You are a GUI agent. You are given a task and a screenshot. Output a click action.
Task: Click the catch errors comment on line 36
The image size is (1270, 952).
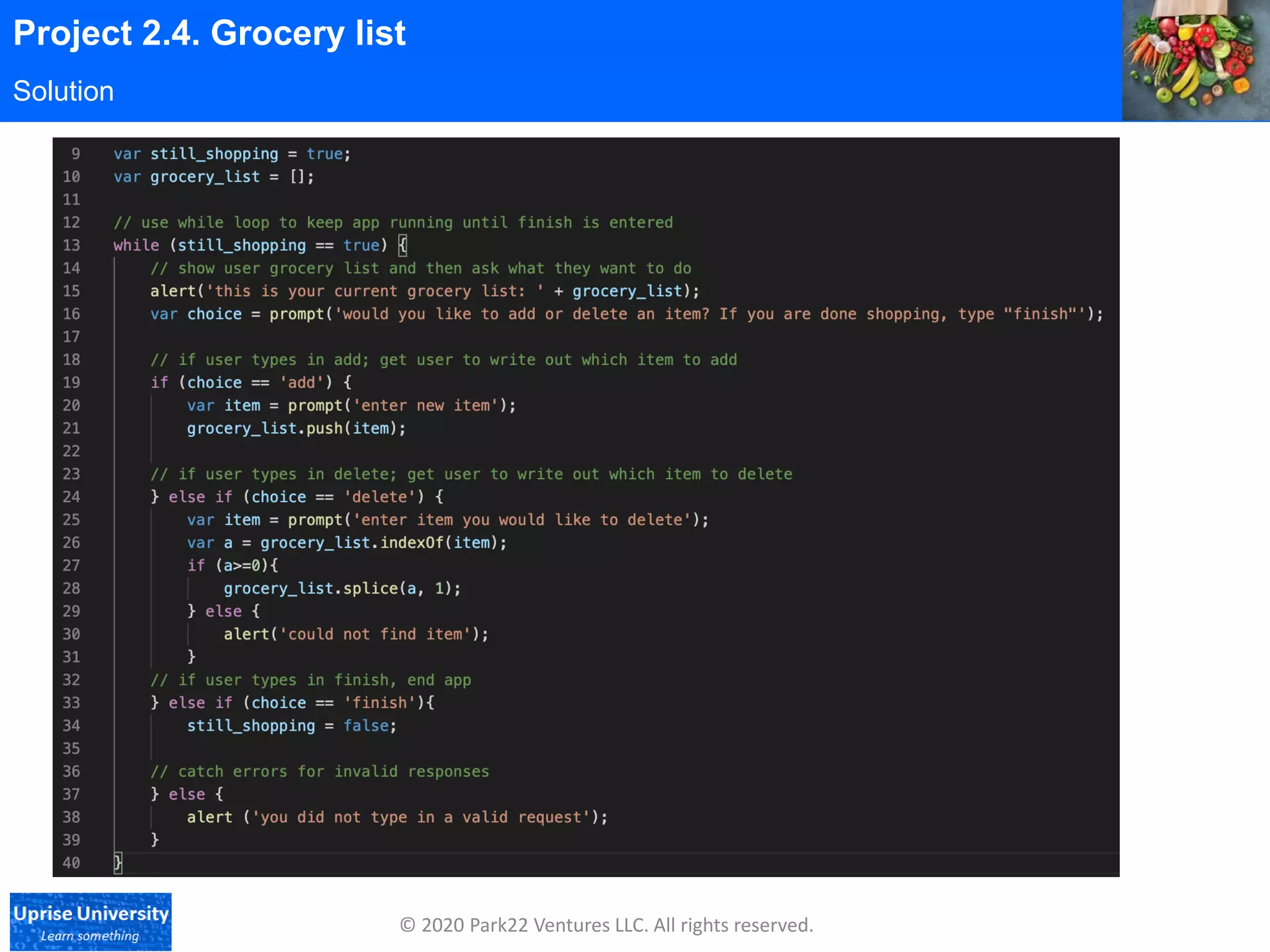coord(319,772)
